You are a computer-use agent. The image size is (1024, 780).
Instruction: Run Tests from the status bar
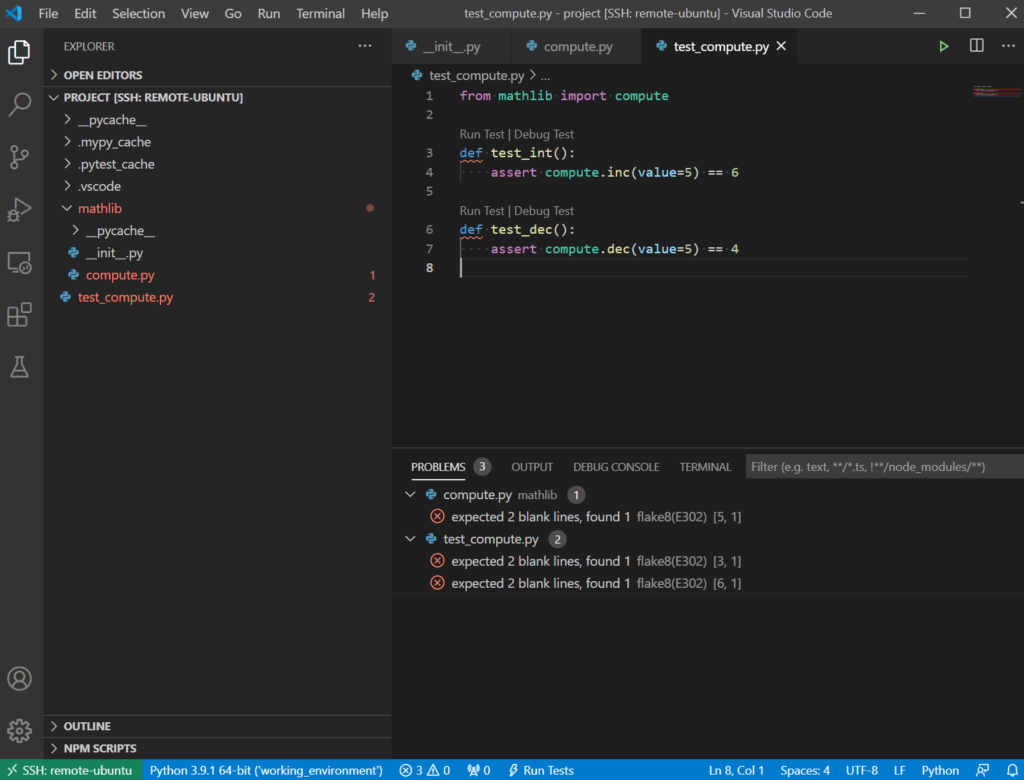[541, 770]
